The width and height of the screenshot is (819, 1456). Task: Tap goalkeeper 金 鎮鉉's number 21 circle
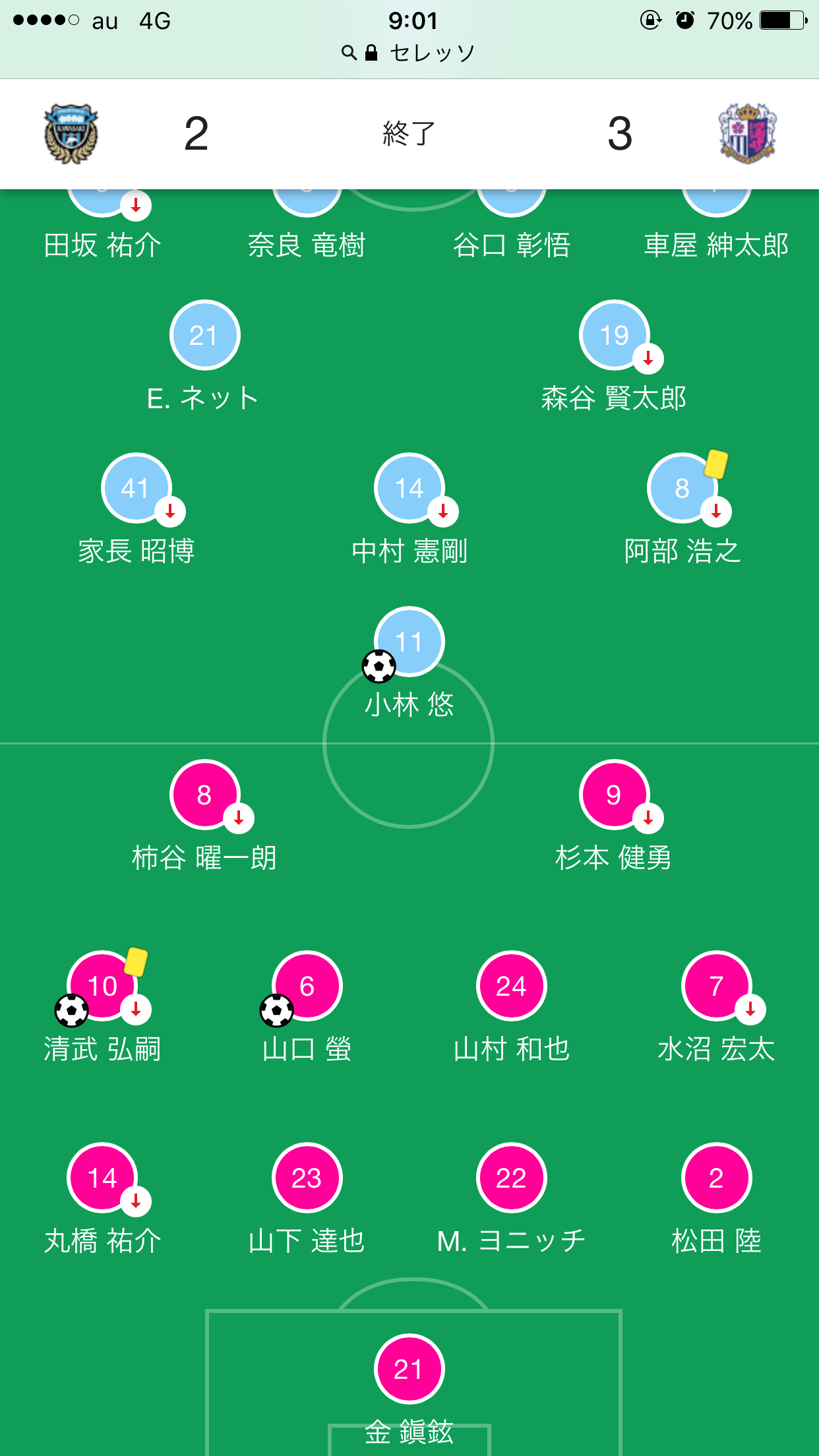[x=409, y=1369]
